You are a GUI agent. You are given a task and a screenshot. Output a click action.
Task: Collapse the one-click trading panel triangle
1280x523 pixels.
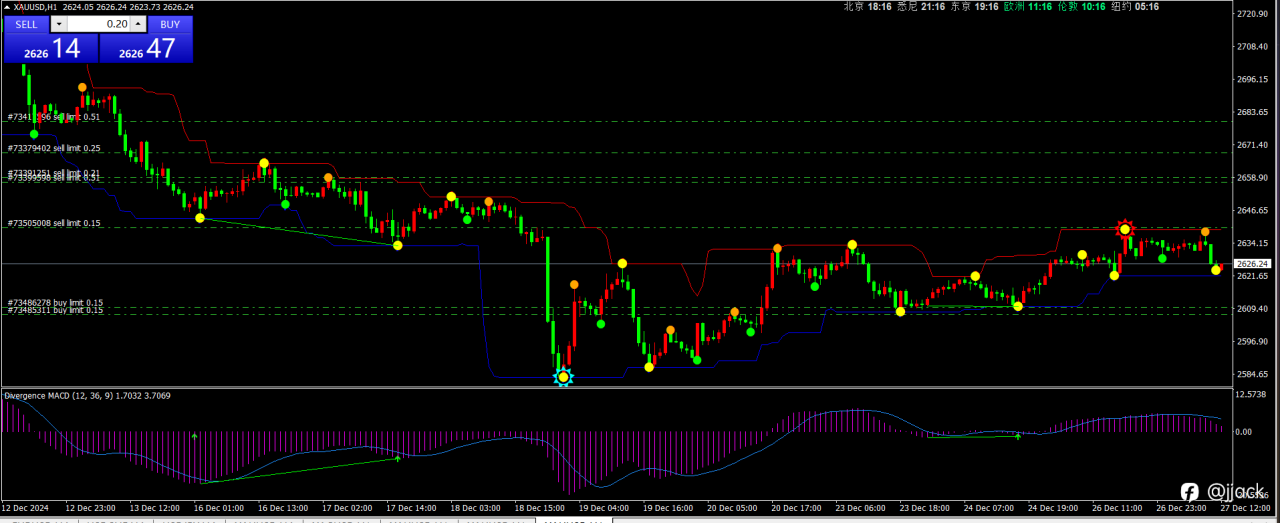pos(7,6)
